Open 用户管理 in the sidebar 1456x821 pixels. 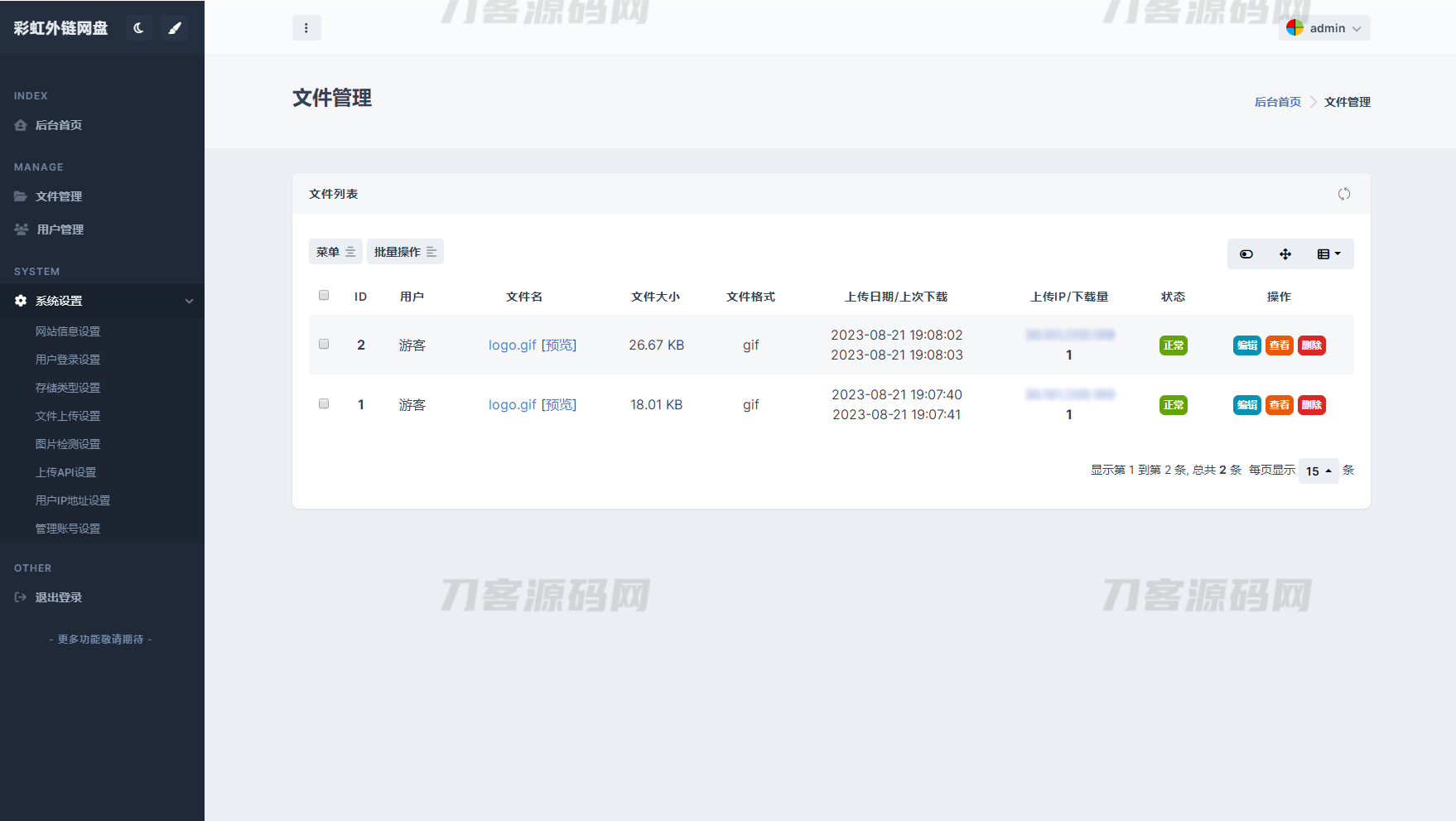click(x=60, y=229)
